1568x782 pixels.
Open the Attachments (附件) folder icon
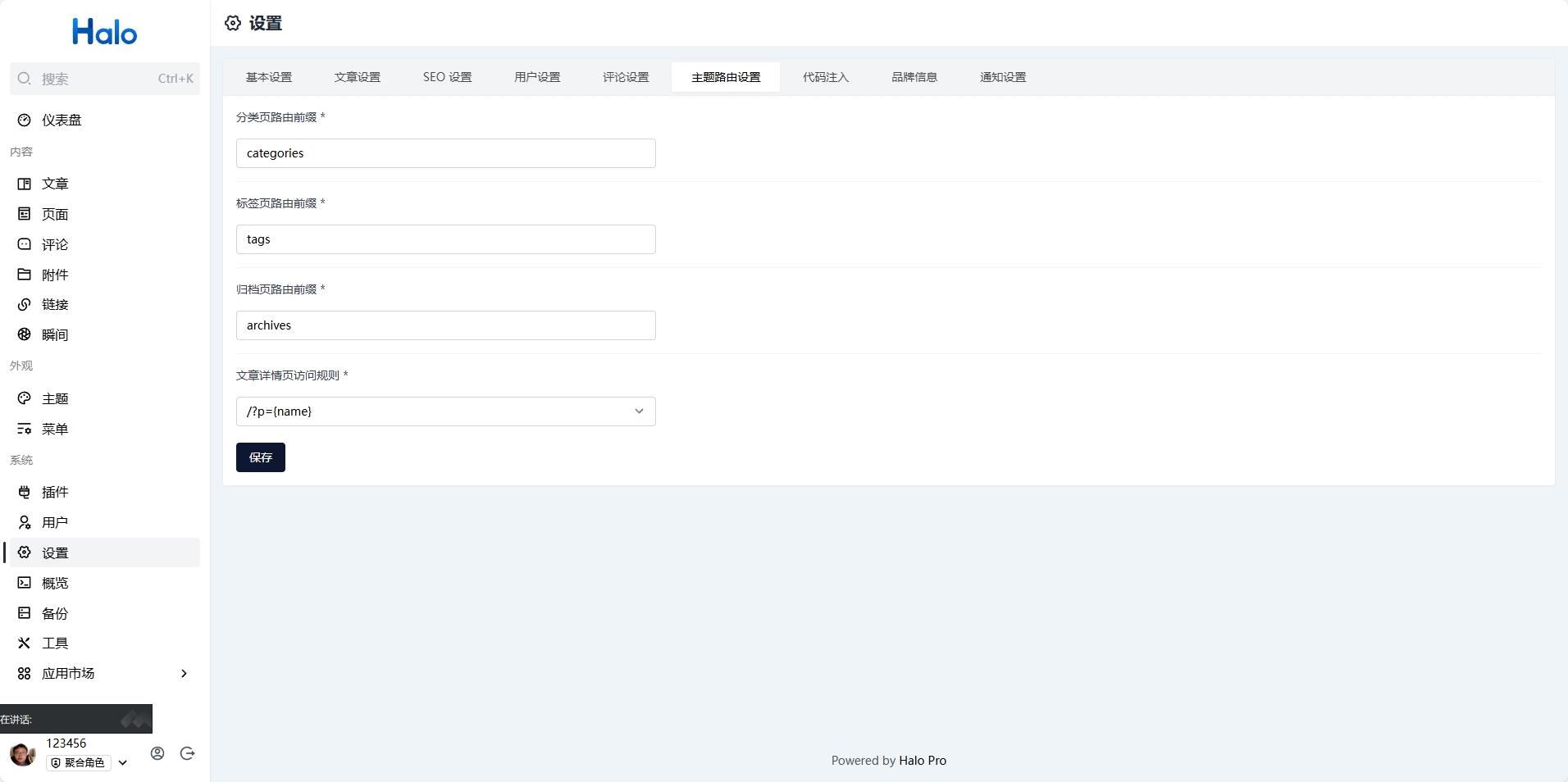pyautogui.click(x=25, y=275)
